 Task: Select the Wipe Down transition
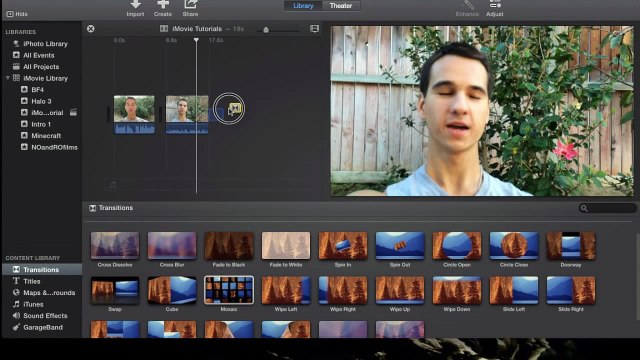(457, 290)
